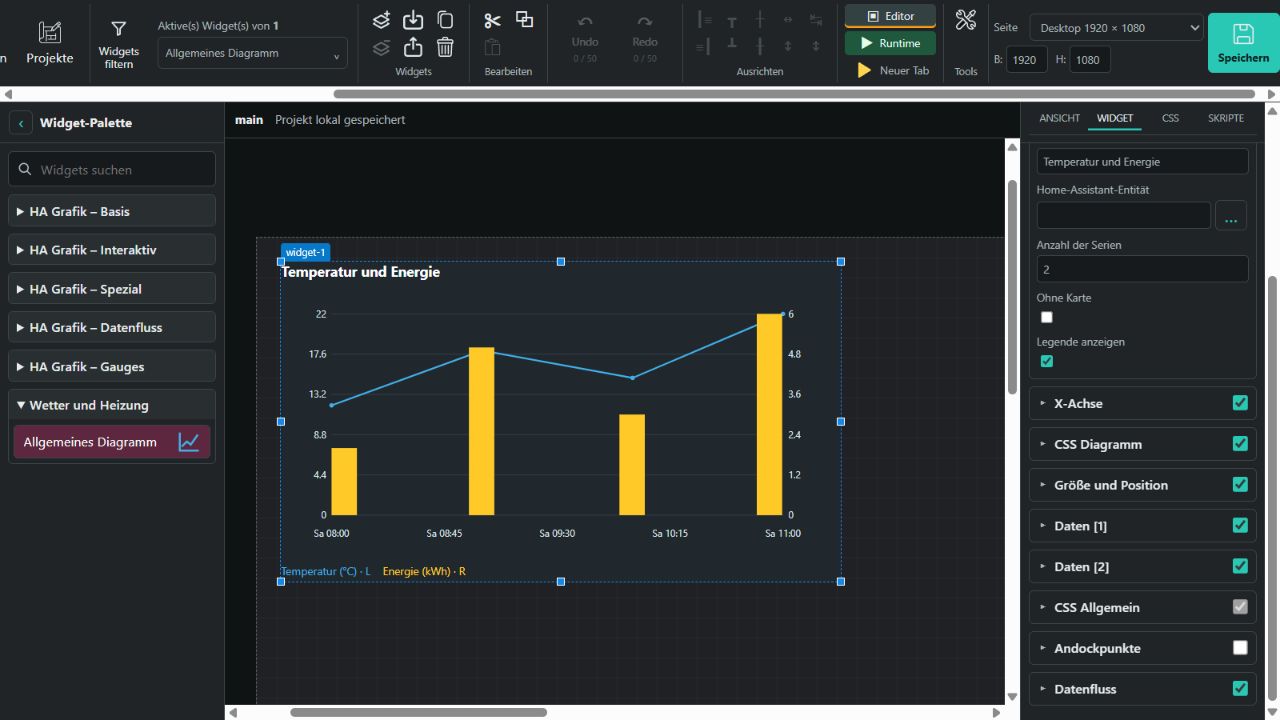Image resolution: width=1280 pixels, height=720 pixels.
Task: Click the Undo arrow
Action: coord(585,22)
